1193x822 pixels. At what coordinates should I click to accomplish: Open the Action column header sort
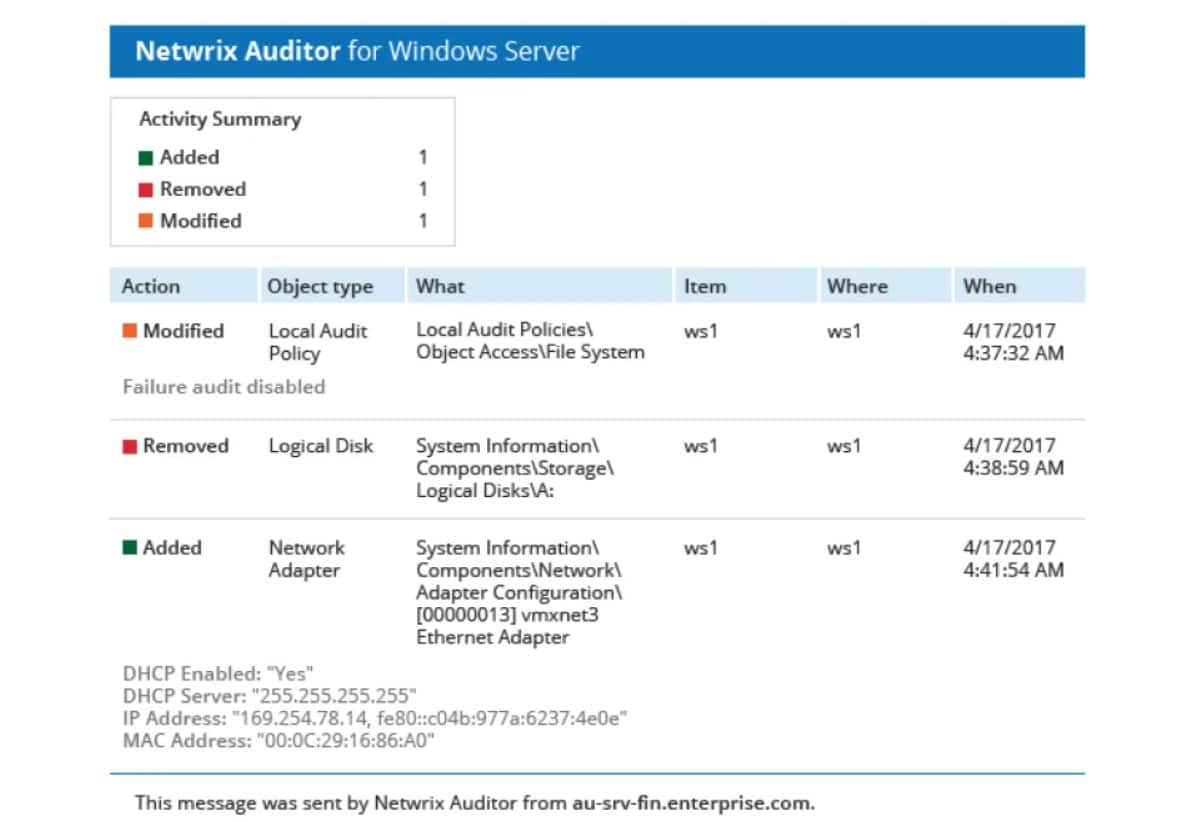point(150,286)
